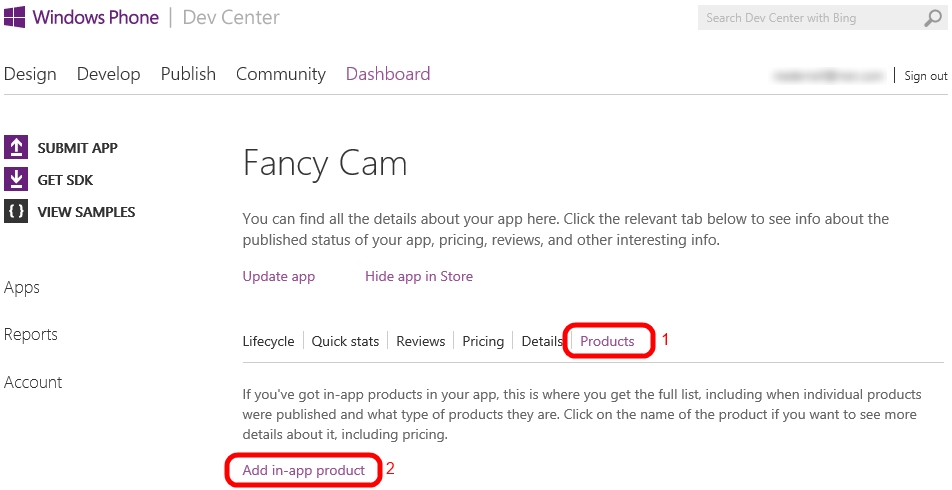Image resolution: width=952 pixels, height=490 pixels.
Task: Click the Submit App upload arrow icon
Action: 16,148
